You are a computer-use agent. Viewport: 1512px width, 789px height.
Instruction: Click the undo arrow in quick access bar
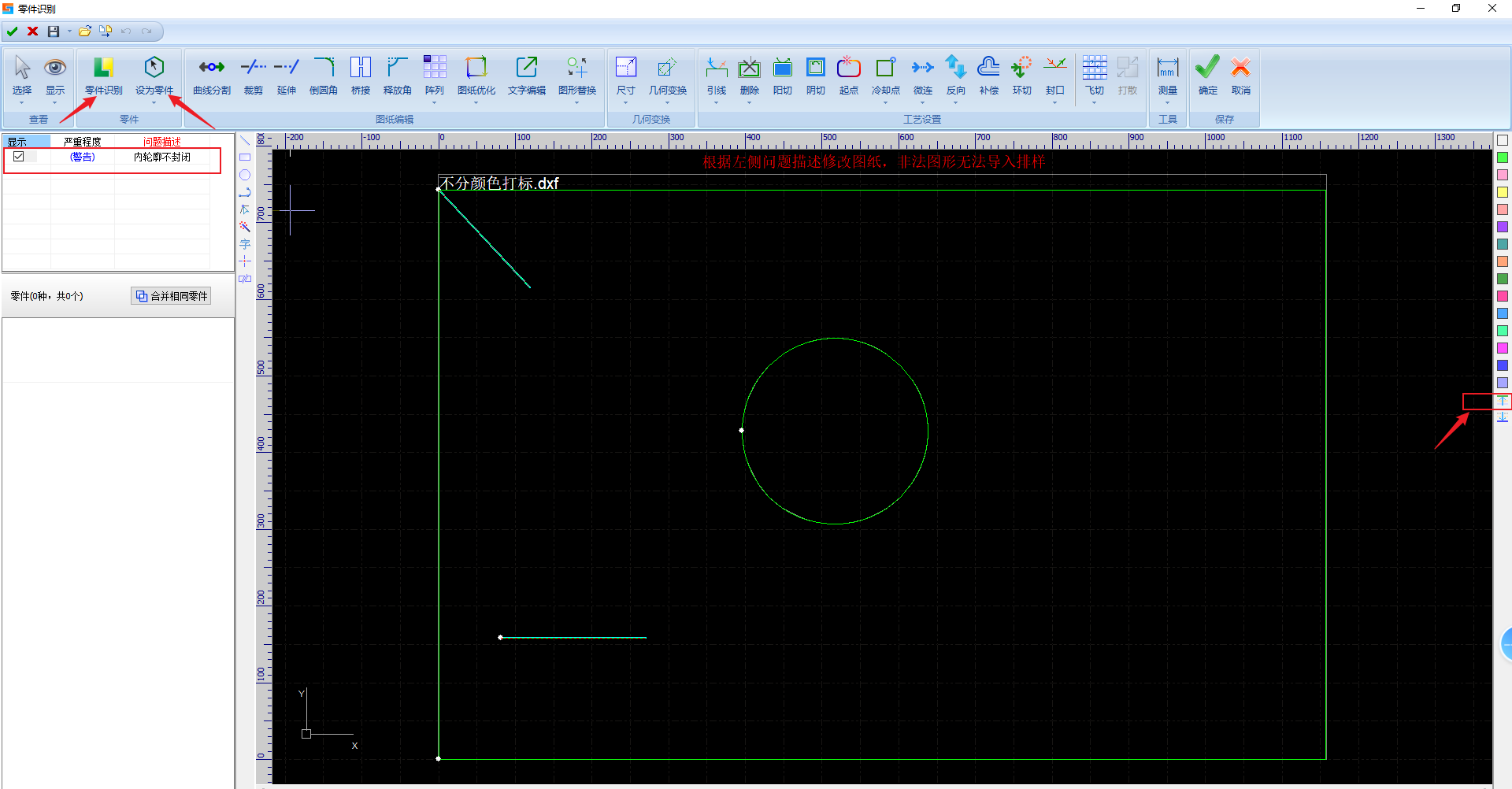[126, 31]
